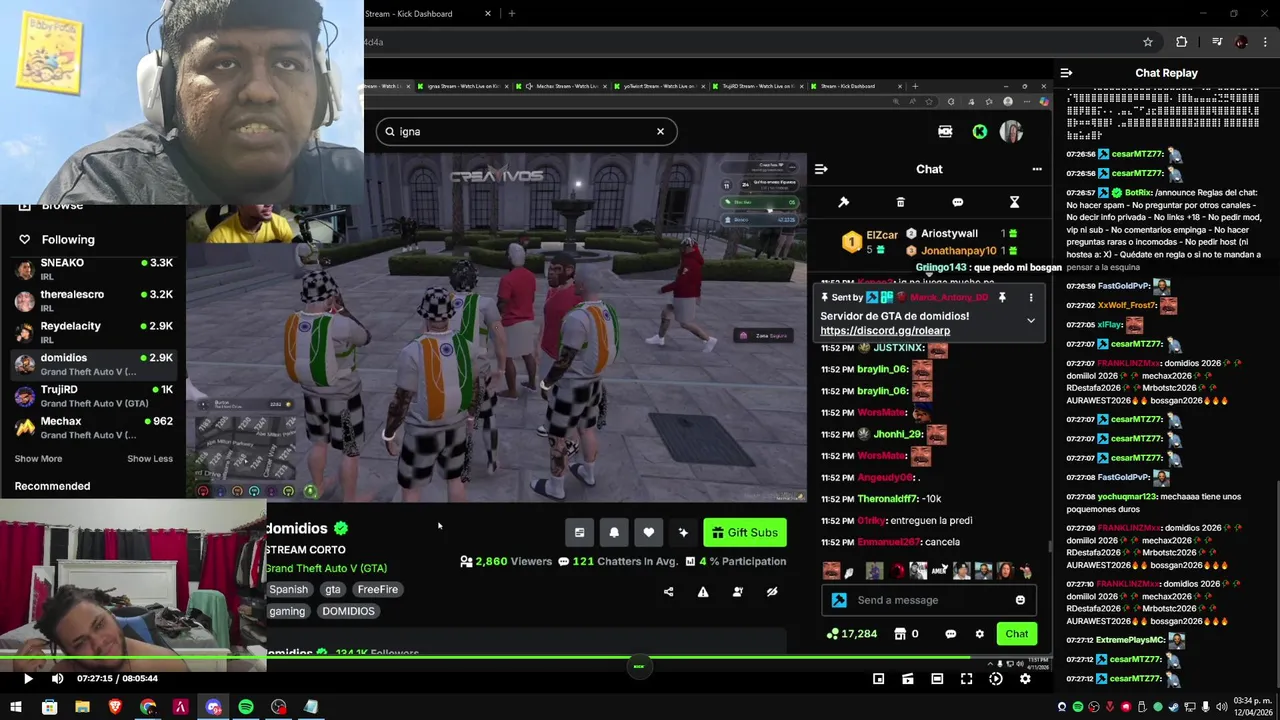Open Grand Theft Auto V (GTA) category link
Screen dimensions: 1280x720
click(x=326, y=569)
